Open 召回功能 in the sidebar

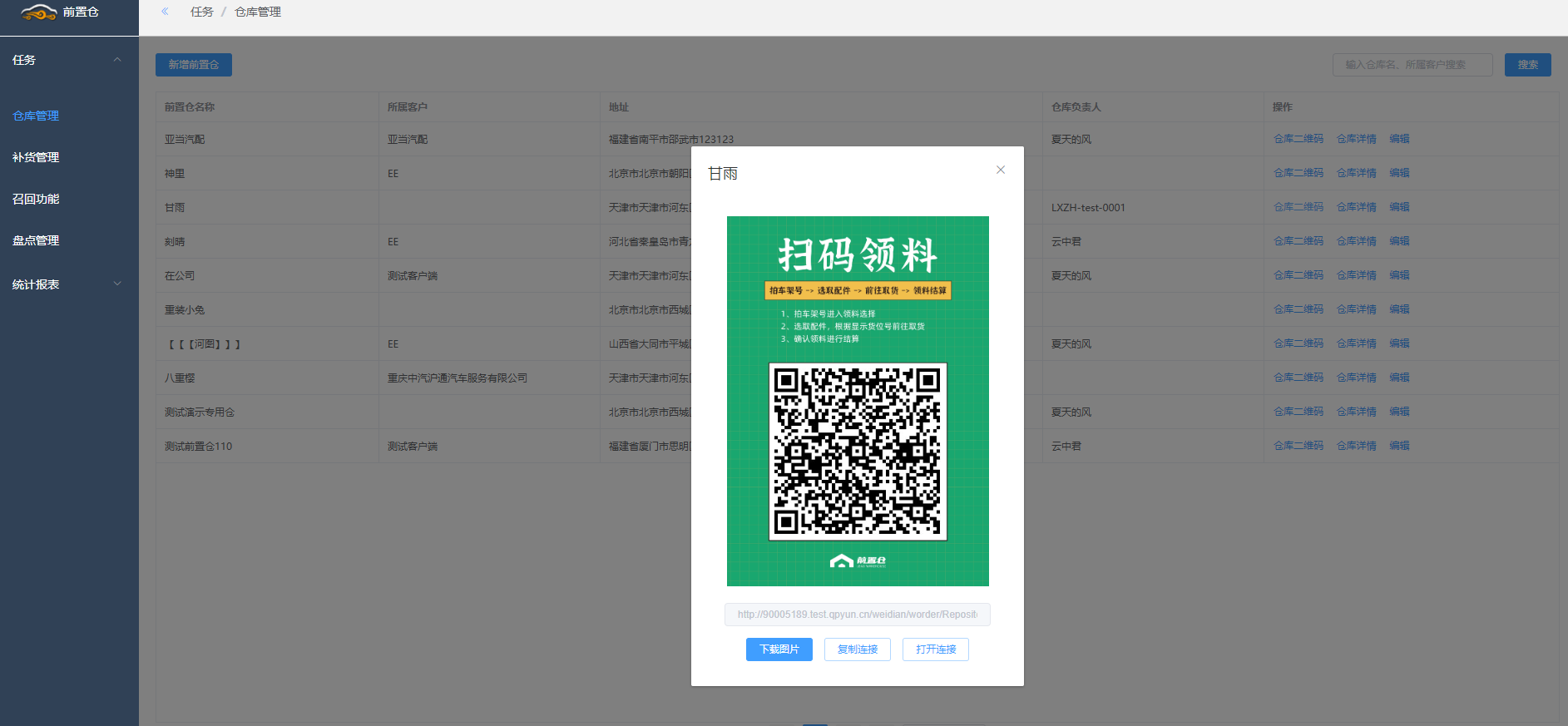click(x=36, y=199)
